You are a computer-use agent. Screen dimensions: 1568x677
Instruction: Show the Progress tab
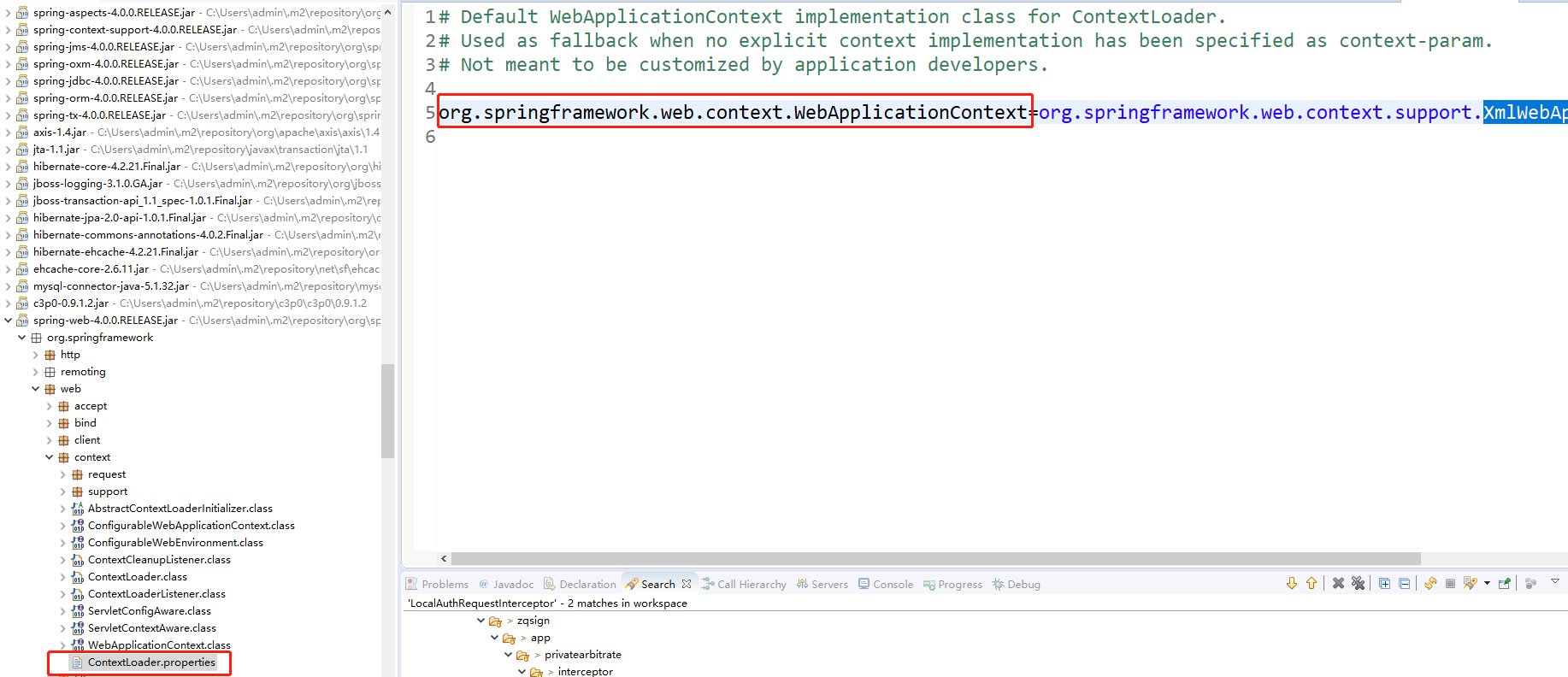(952, 585)
